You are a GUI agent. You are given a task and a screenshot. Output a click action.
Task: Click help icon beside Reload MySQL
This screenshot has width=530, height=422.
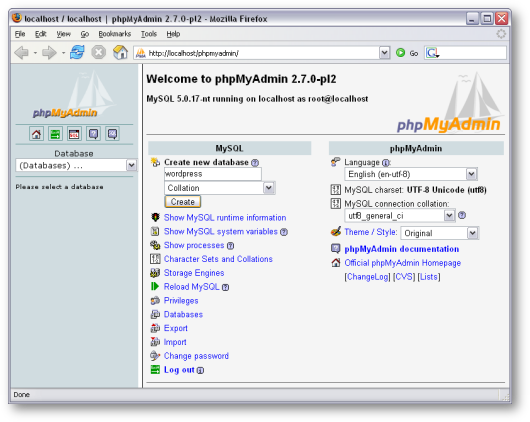(x=225, y=287)
